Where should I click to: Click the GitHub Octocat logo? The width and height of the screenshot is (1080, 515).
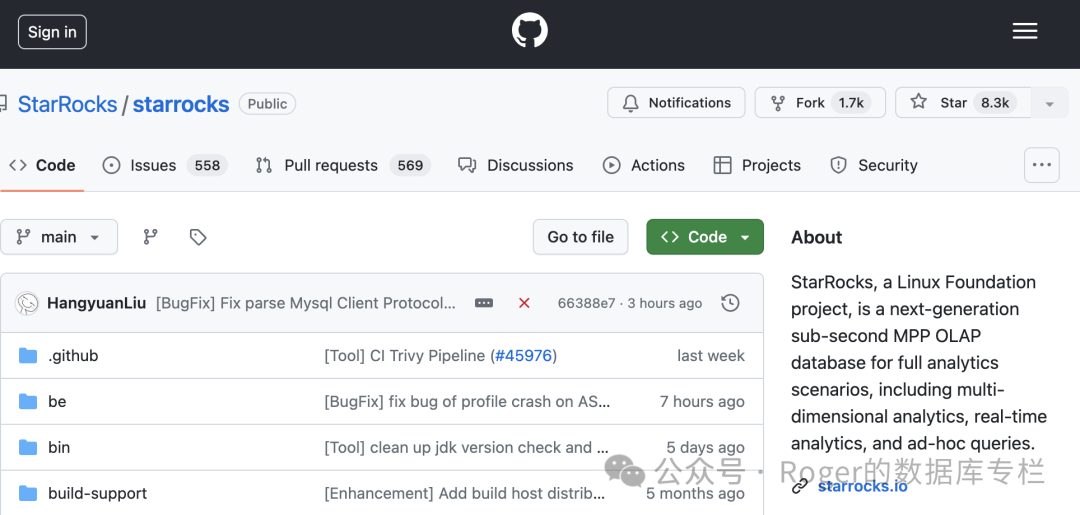point(530,32)
